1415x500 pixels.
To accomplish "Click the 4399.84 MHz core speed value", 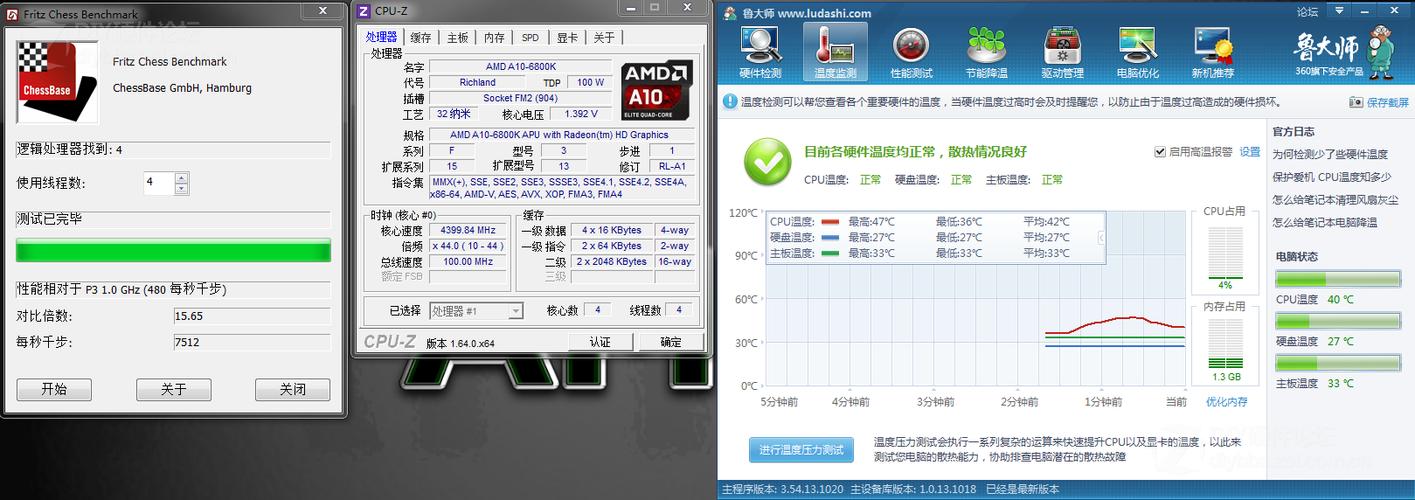I will pos(467,231).
